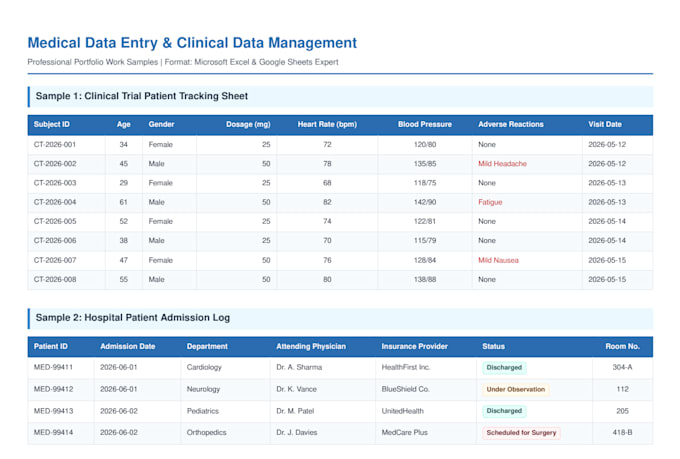The height and width of the screenshot is (459, 680).
Task: Select the 142/90 blood pressure value
Action: click(425, 202)
